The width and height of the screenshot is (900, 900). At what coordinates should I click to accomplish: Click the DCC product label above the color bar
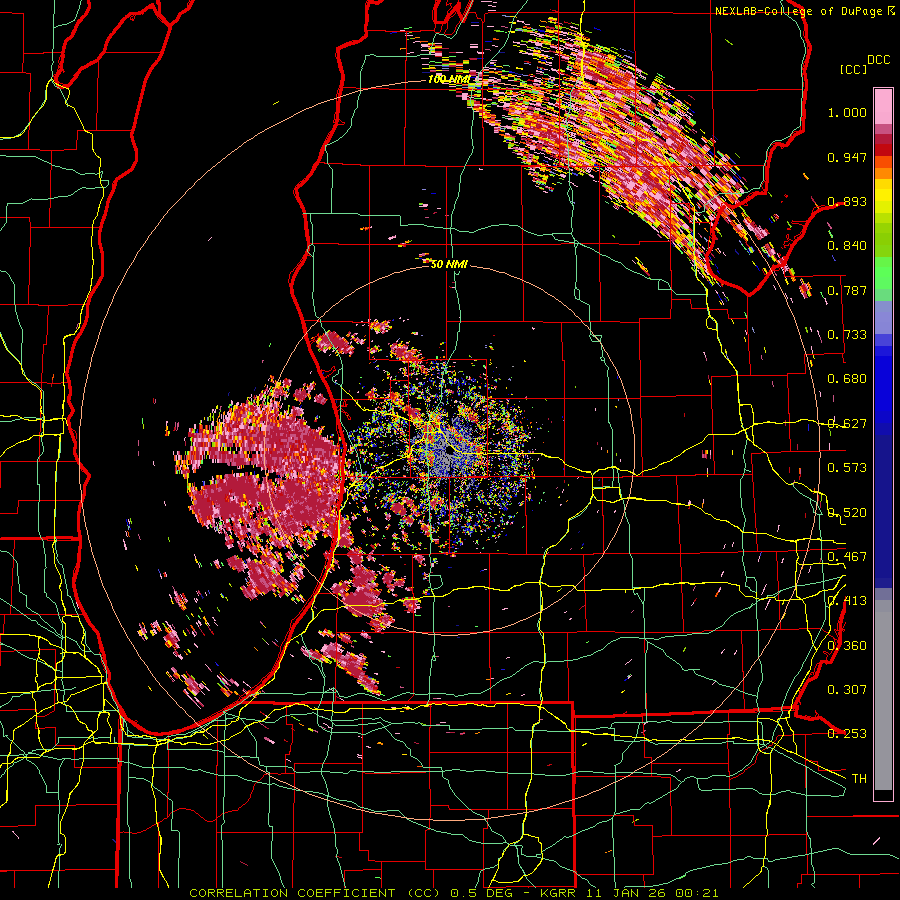(x=878, y=60)
